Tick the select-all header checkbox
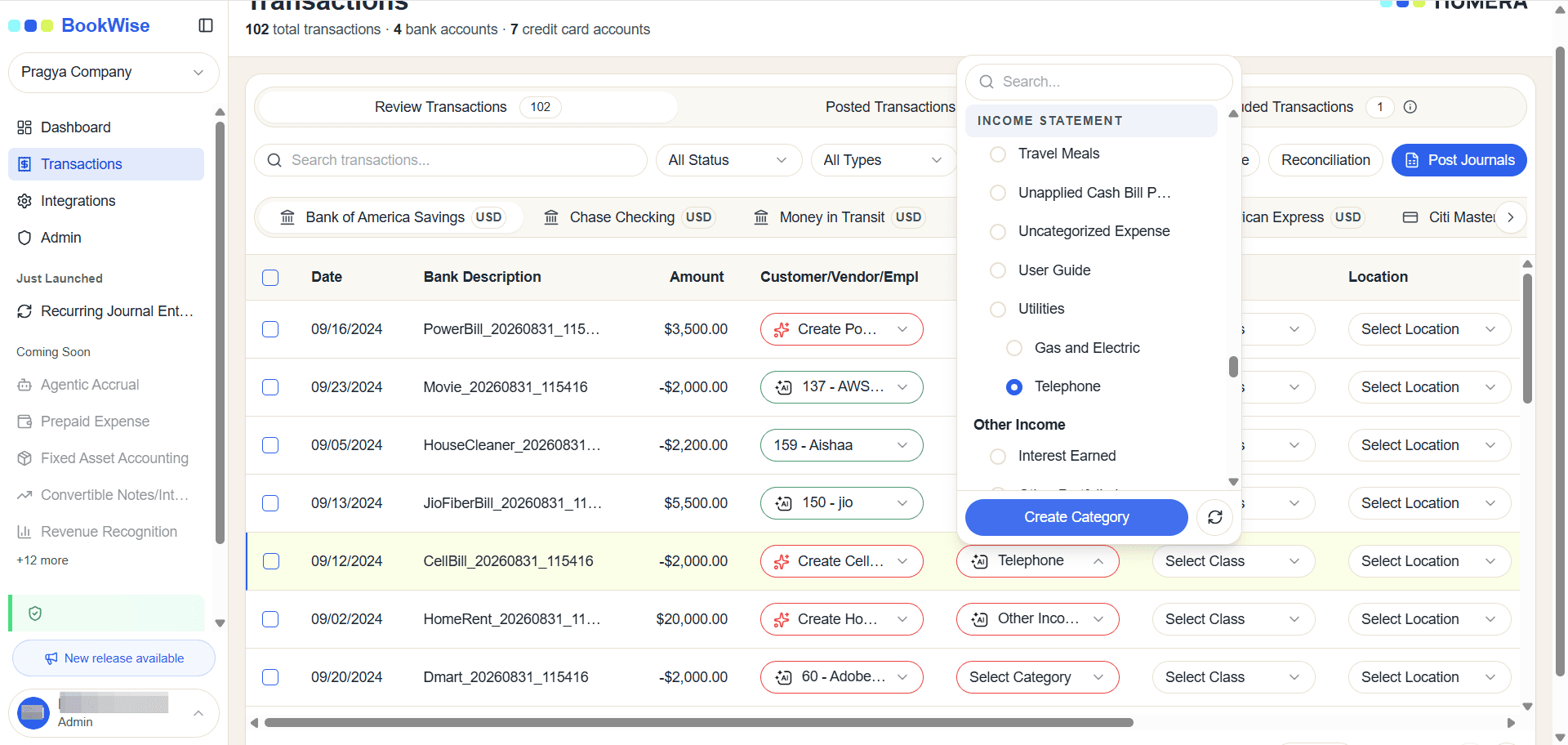Screen dimensions: 1568x745 270,278
